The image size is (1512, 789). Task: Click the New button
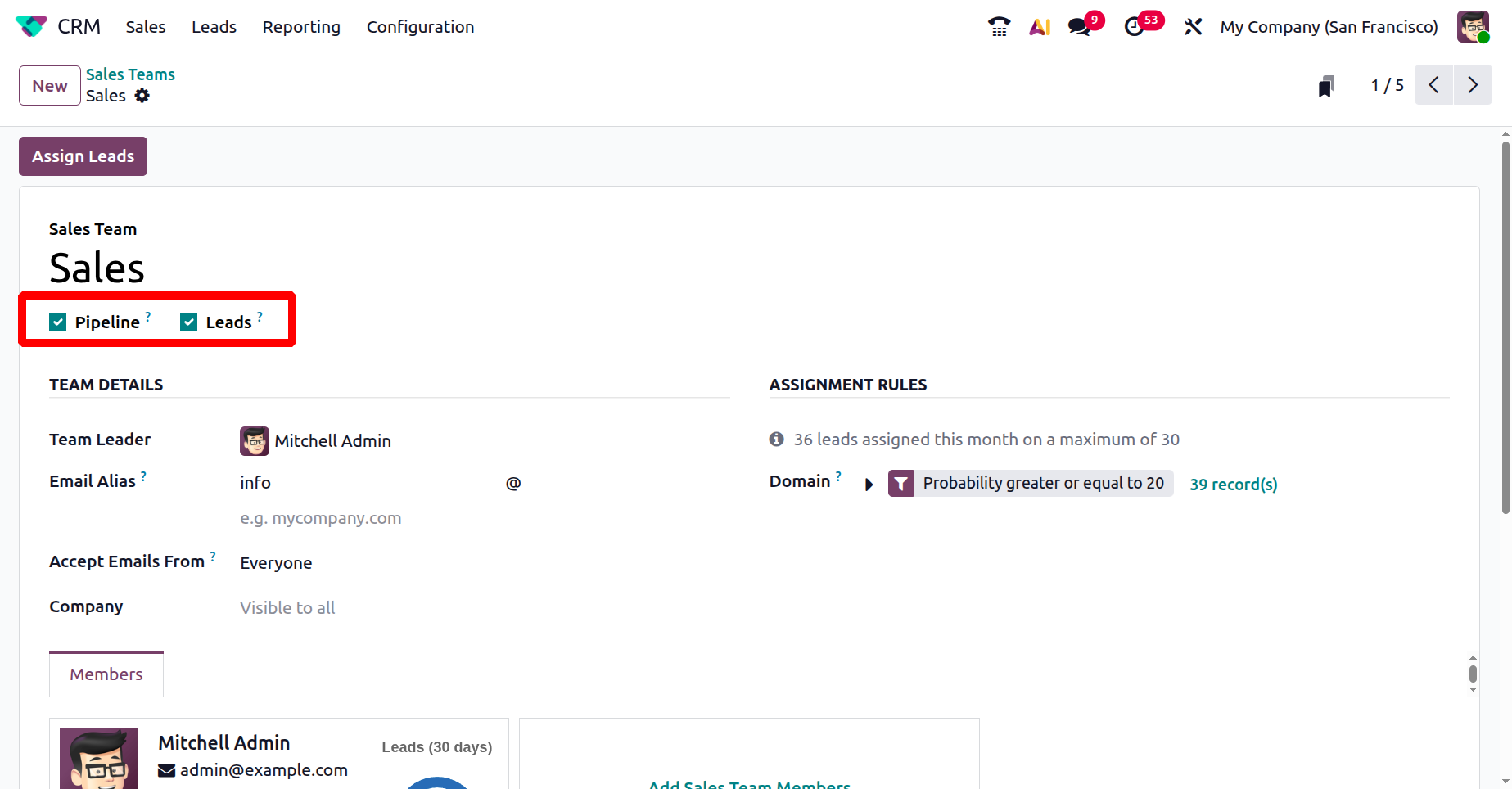click(x=50, y=86)
